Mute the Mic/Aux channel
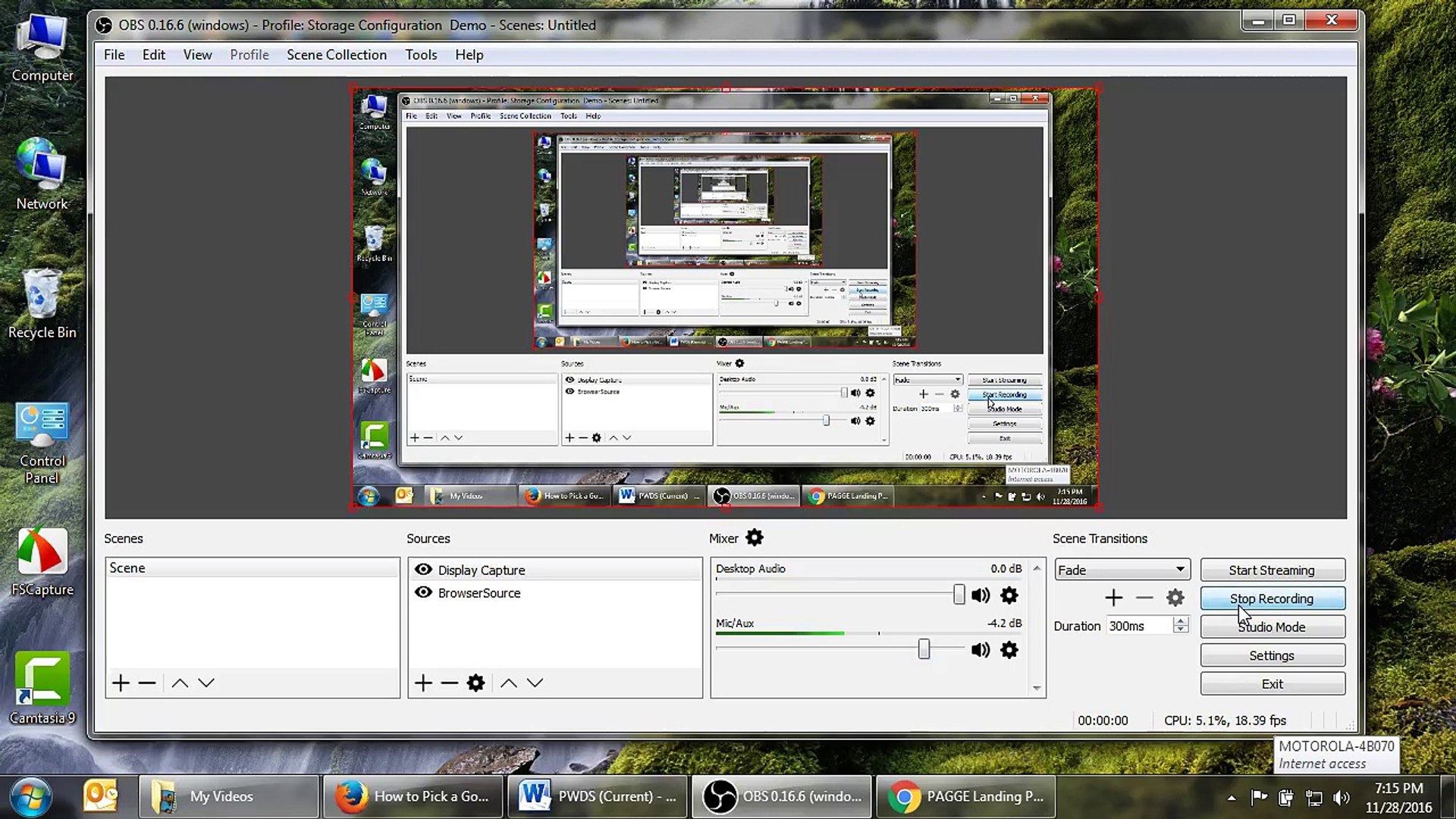Screen dimensions: 1456x819 click(x=981, y=650)
